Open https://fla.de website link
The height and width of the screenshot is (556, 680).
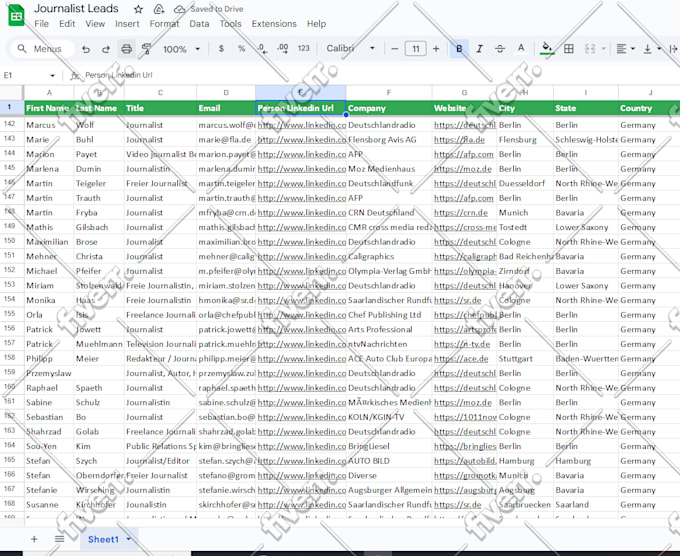tap(459, 140)
